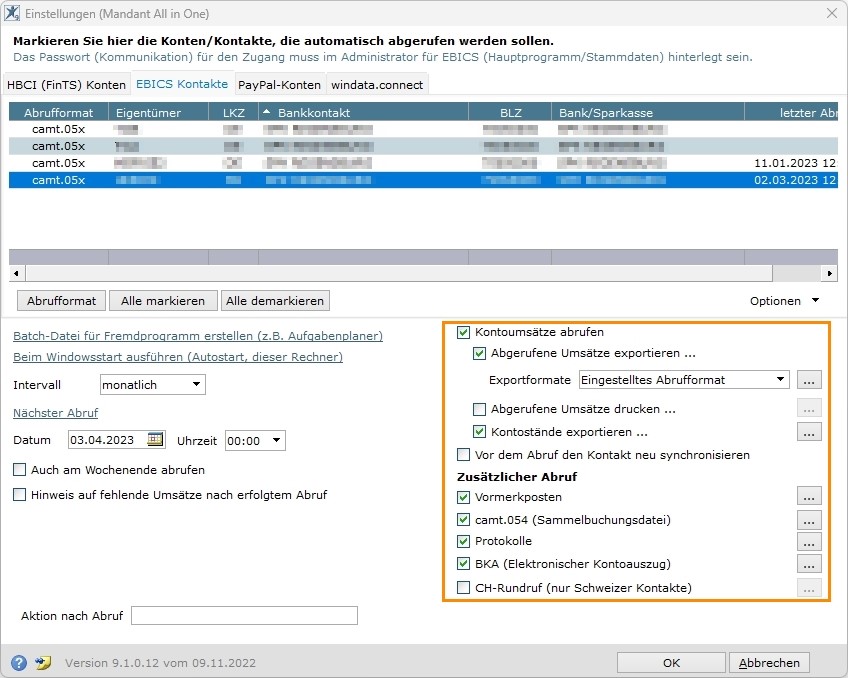Screen dimensions: 848x678
Task: Check Hinweis auf fehlende Umsätze option
Action: 19,495
